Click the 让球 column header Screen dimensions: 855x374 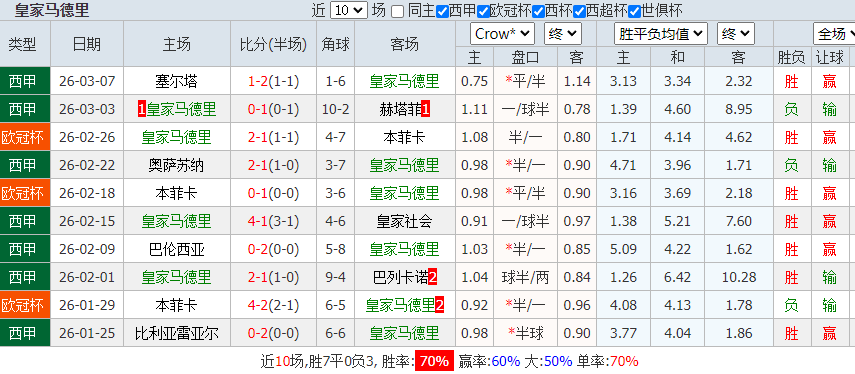pyautogui.click(x=830, y=57)
